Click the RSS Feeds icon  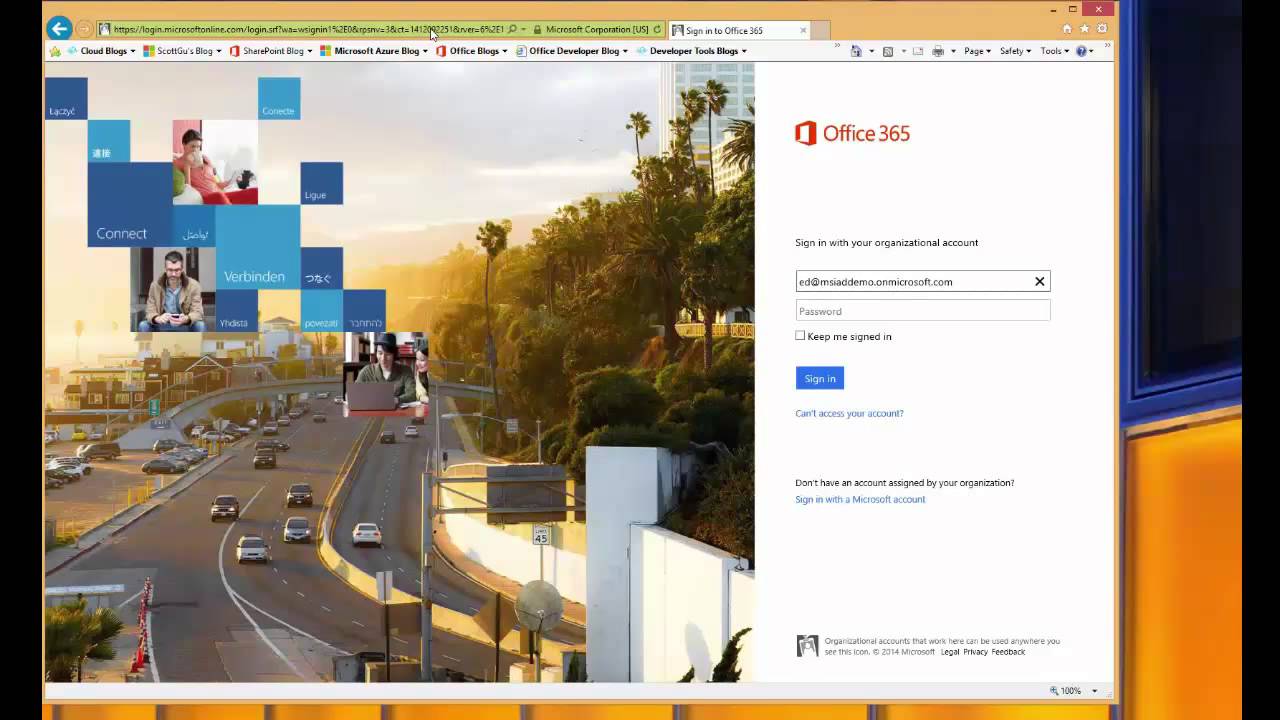point(888,51)
